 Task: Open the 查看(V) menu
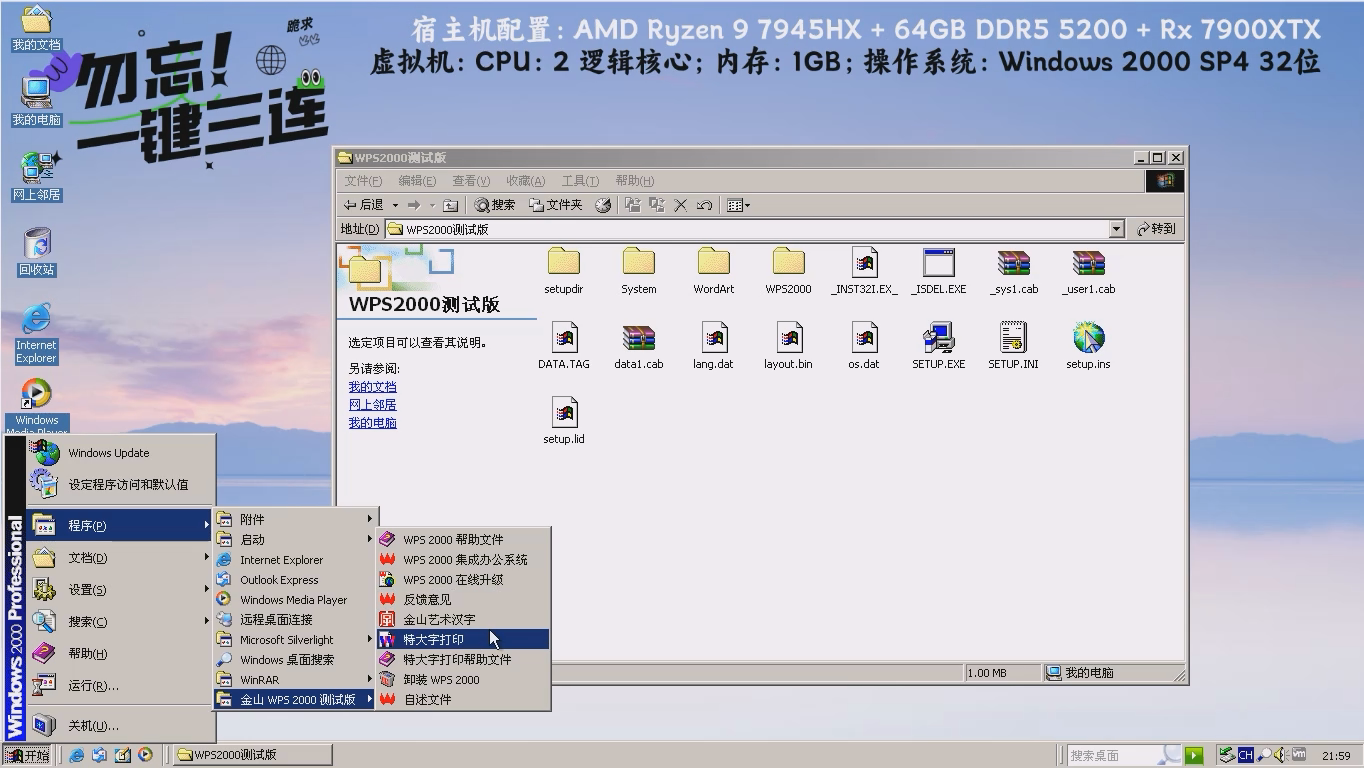[x=471, y=181]
